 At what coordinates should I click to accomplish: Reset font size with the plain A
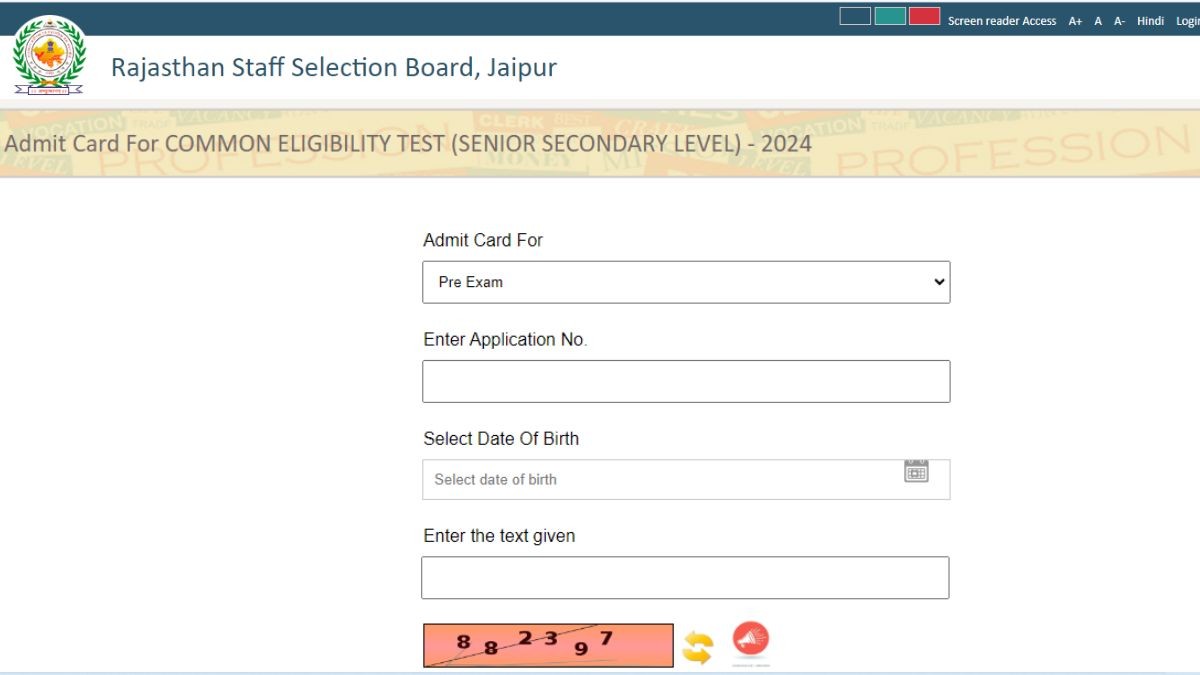(x=1098, y=21)
